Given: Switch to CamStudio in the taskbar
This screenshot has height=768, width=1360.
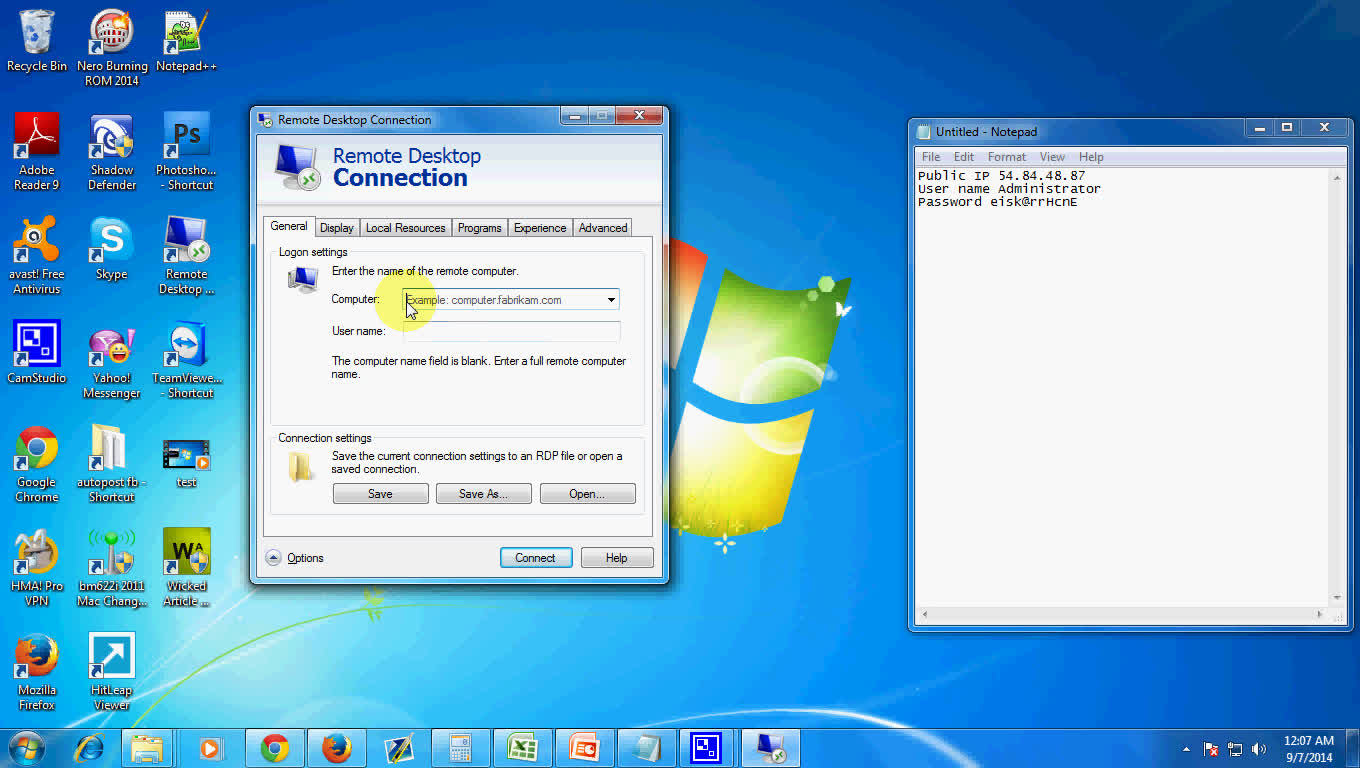Looking at the screenshot, I should (707, 748).
